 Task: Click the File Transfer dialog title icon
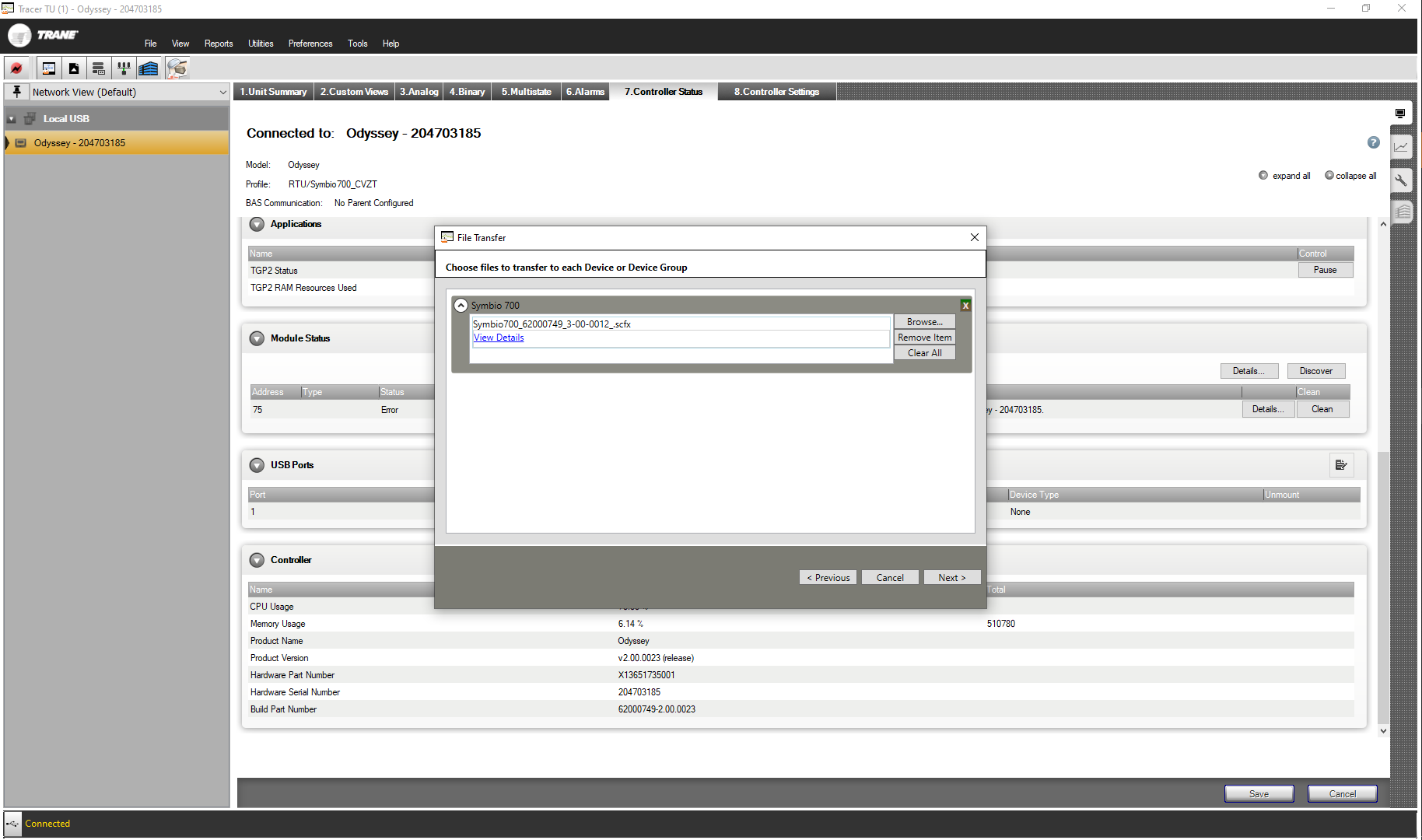tap(447, 237)
